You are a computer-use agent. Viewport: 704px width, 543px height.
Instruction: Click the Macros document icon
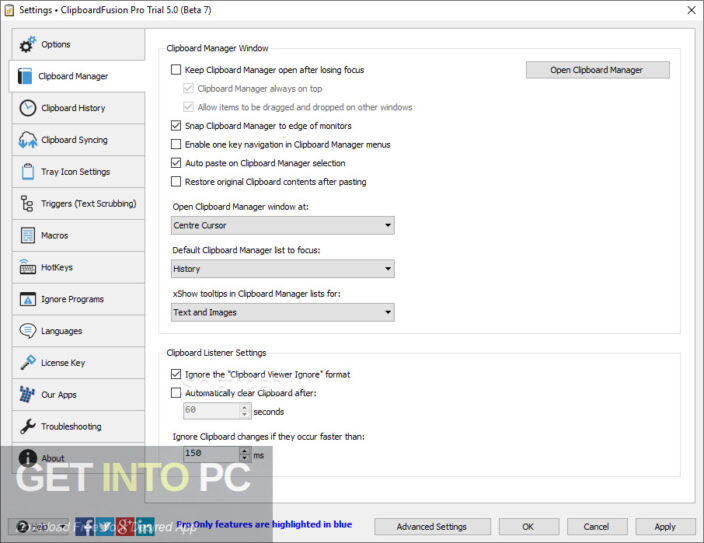pos(27,235)
